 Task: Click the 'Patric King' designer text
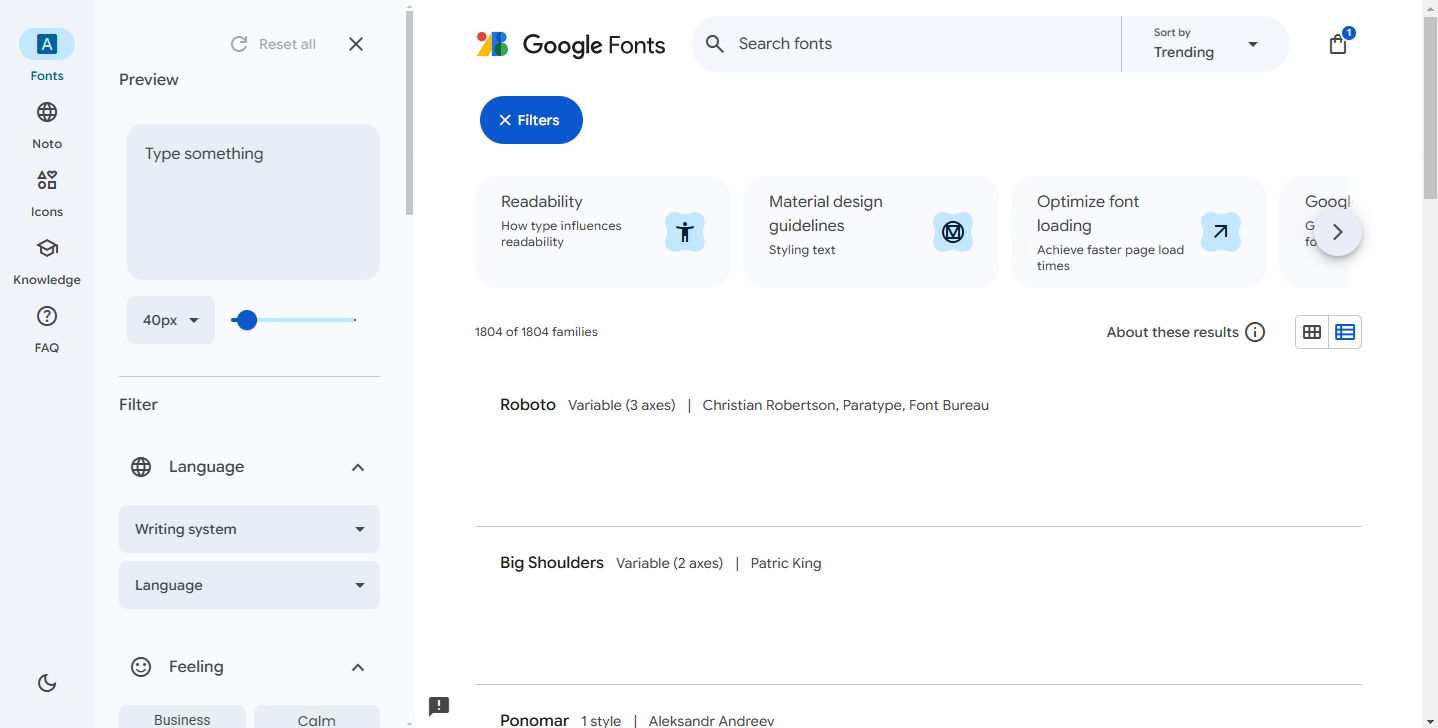786,563
